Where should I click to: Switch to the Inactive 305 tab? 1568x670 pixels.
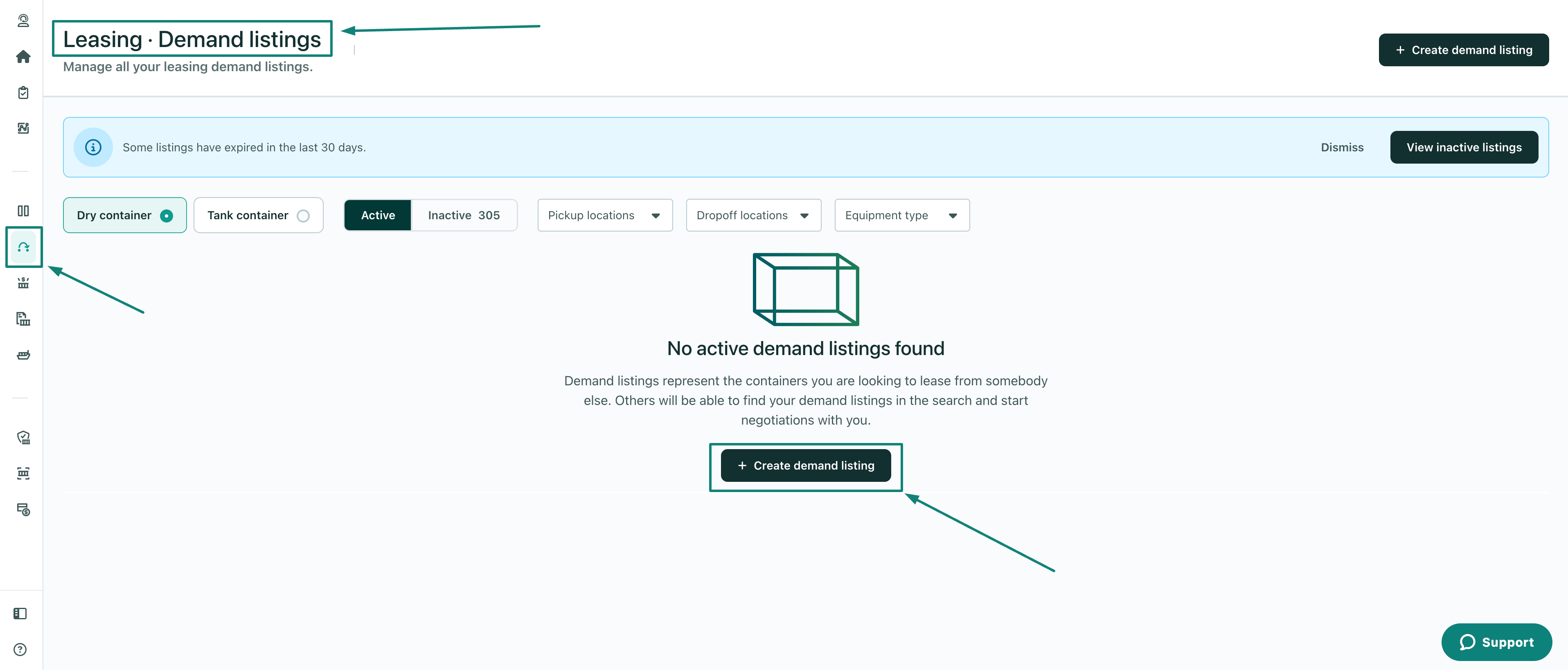[464, 216]
